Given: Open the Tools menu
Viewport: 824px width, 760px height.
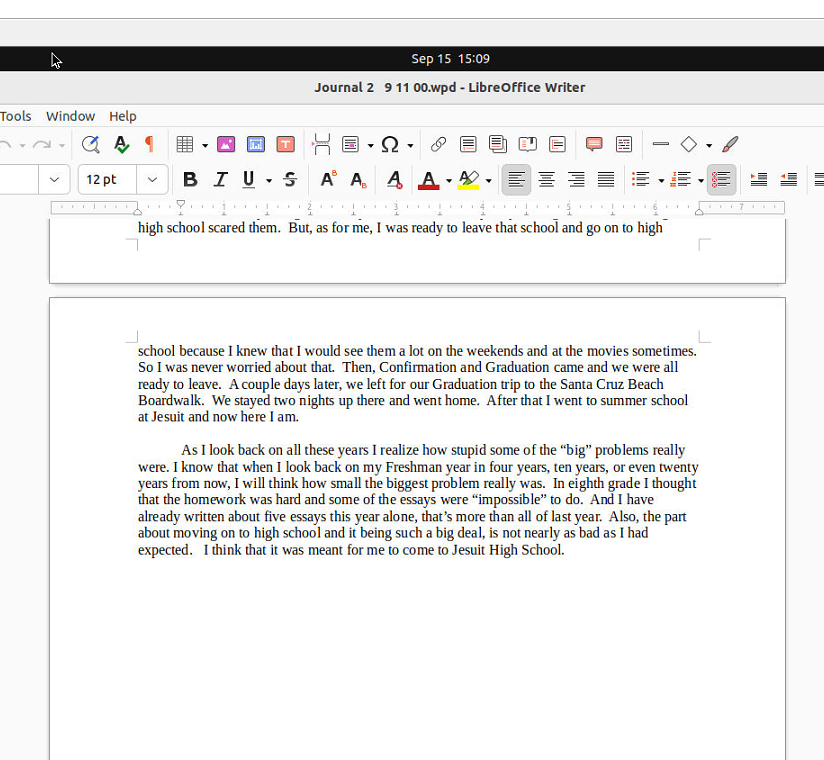Looking at the screenshot, I should click(15, 116).
